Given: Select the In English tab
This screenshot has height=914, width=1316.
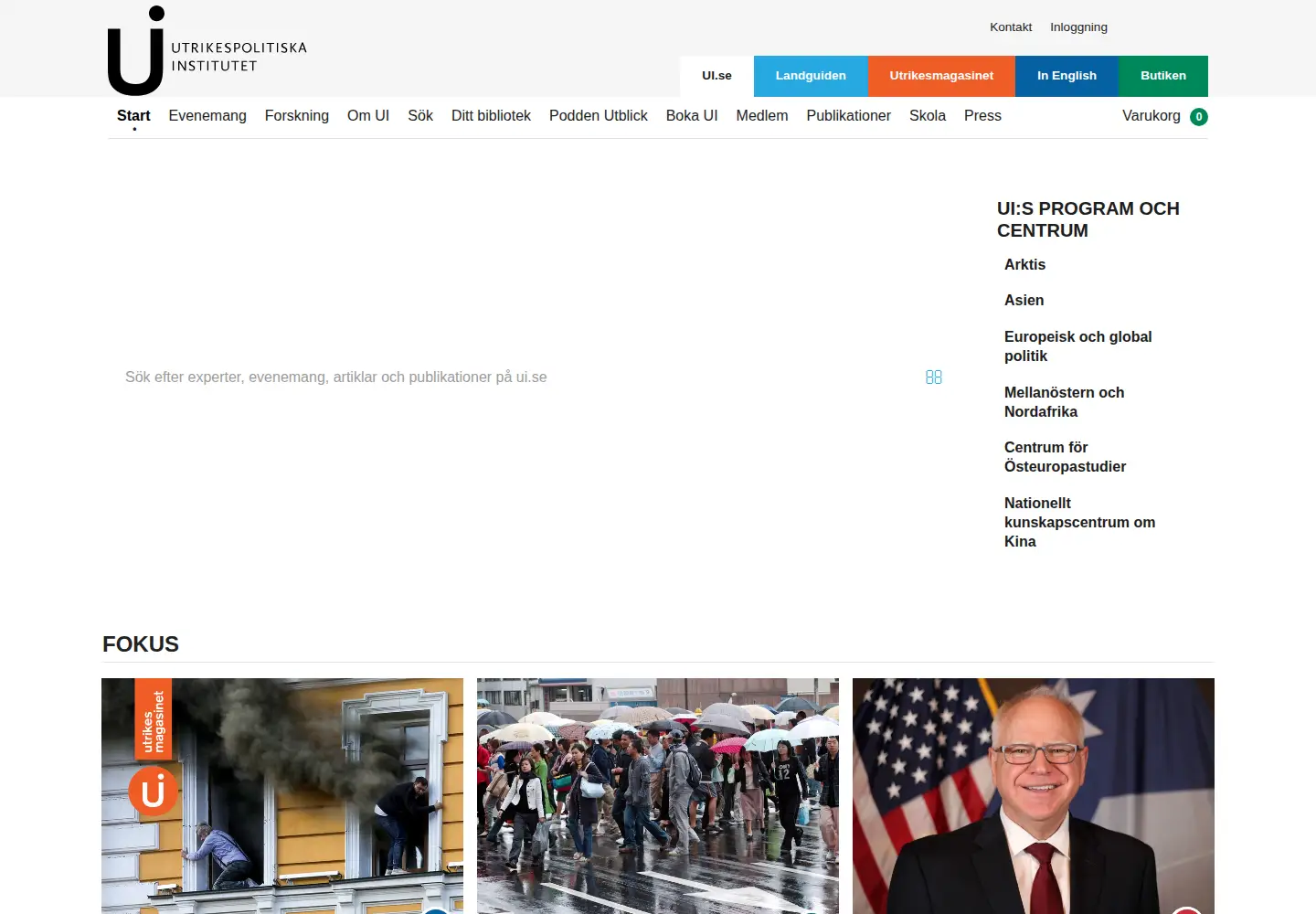Looking at the screenshot, I should point(1067,76).
